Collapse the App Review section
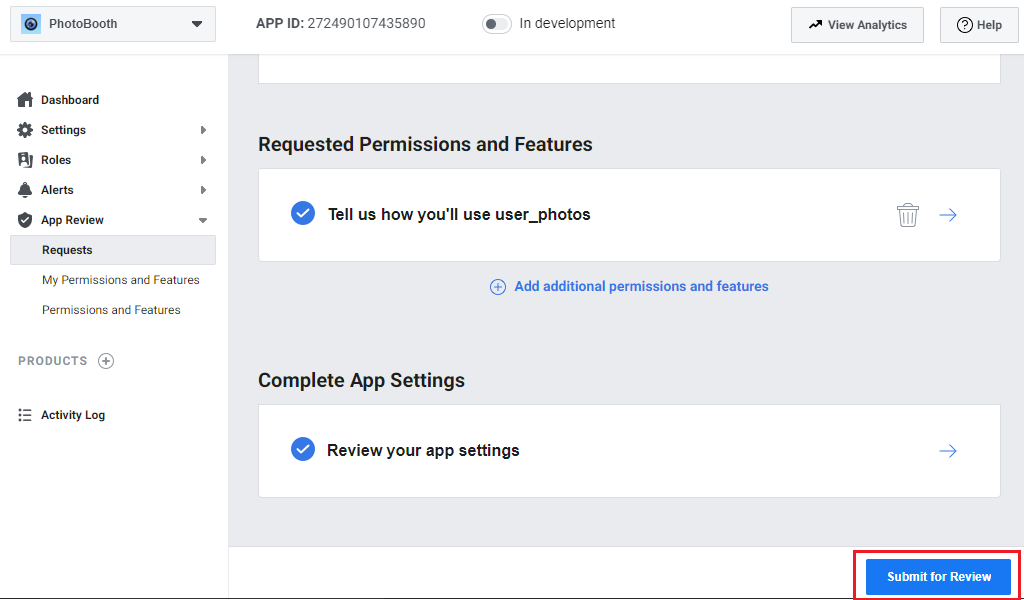 point(203,220)
